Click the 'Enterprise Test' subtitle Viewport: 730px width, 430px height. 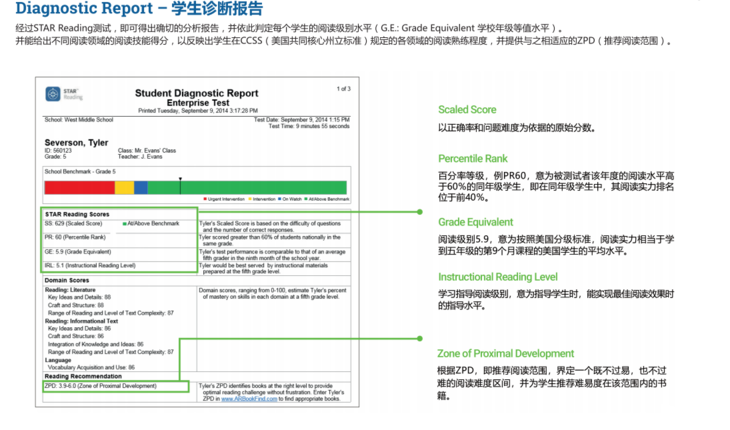[x=198, y=103]
